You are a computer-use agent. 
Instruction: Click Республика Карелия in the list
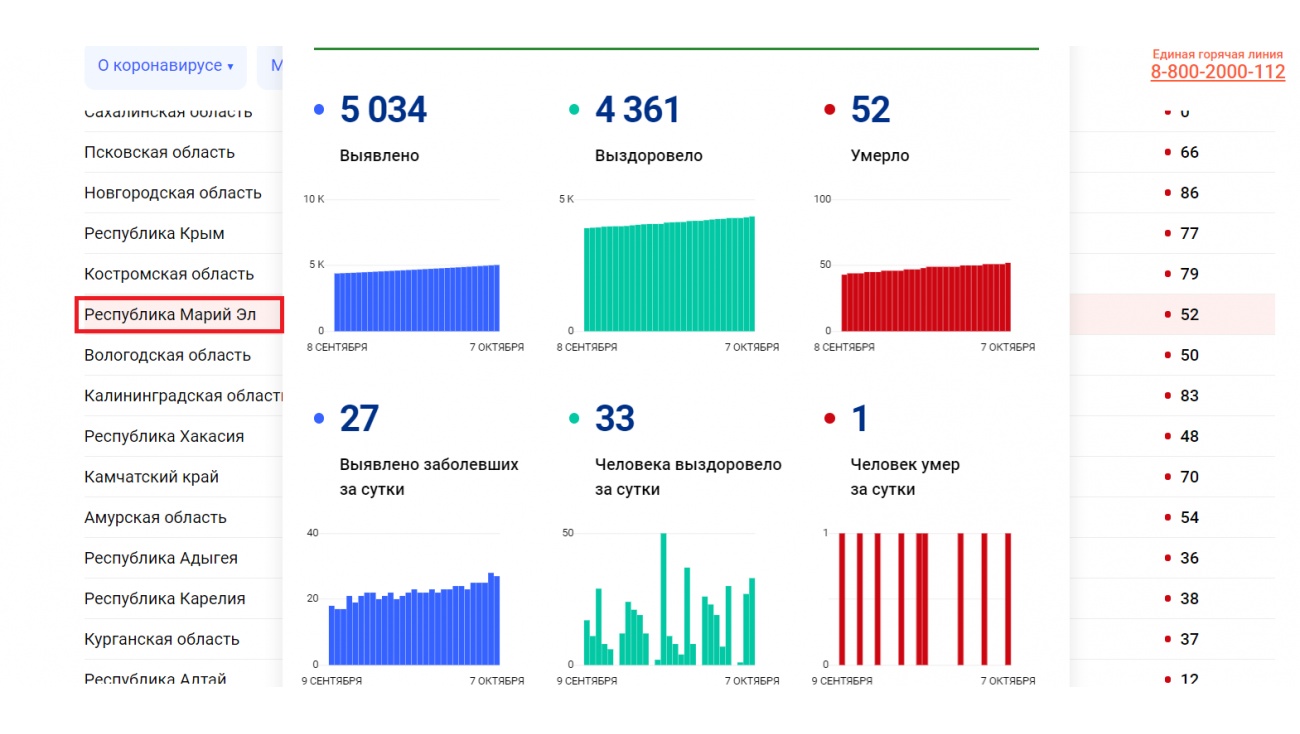coord(164,599)
